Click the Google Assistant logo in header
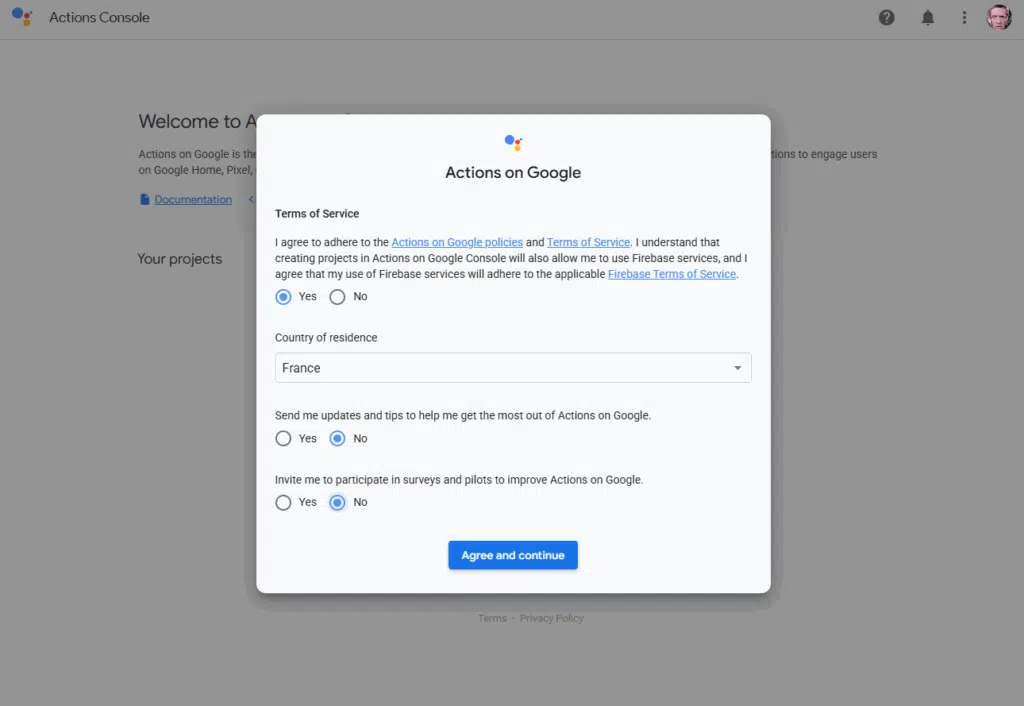1024x706 pixels. coord(22,17)
